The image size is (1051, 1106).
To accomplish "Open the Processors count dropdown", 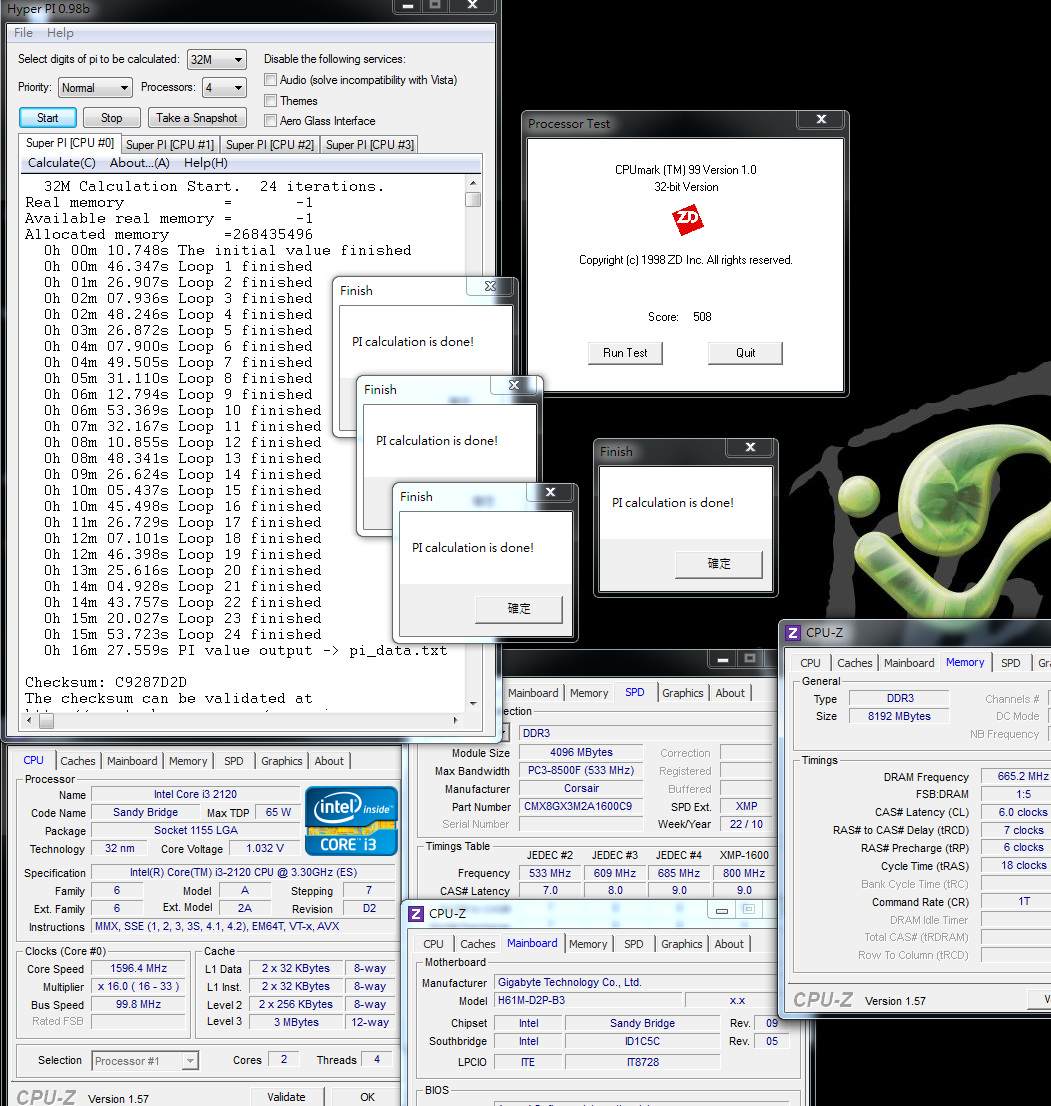I will tap(224, 87).
